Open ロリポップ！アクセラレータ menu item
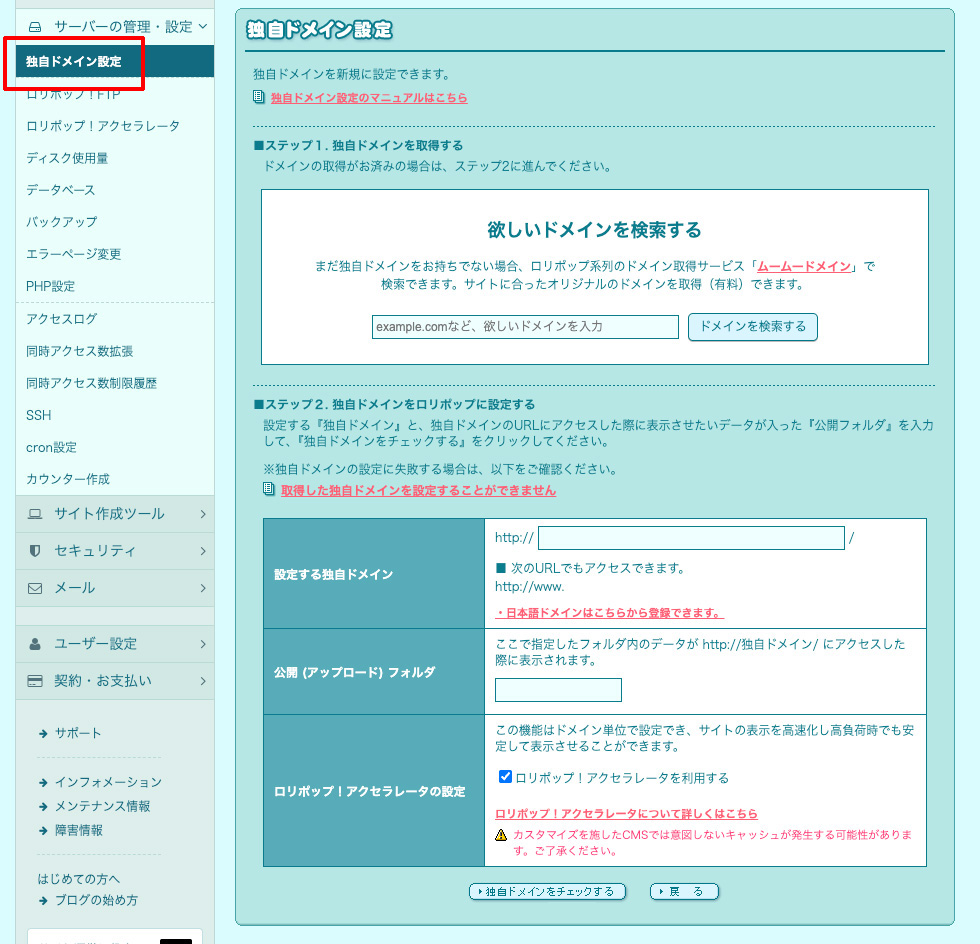Screen dimensions: 980x944 [x=103, y=126]
